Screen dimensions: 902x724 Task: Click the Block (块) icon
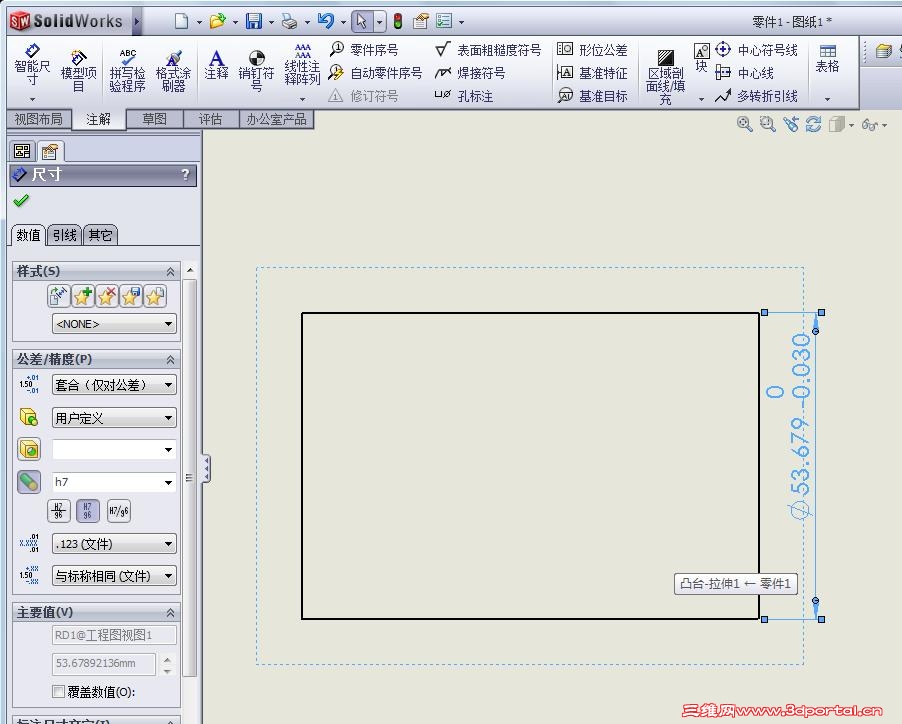701,58
